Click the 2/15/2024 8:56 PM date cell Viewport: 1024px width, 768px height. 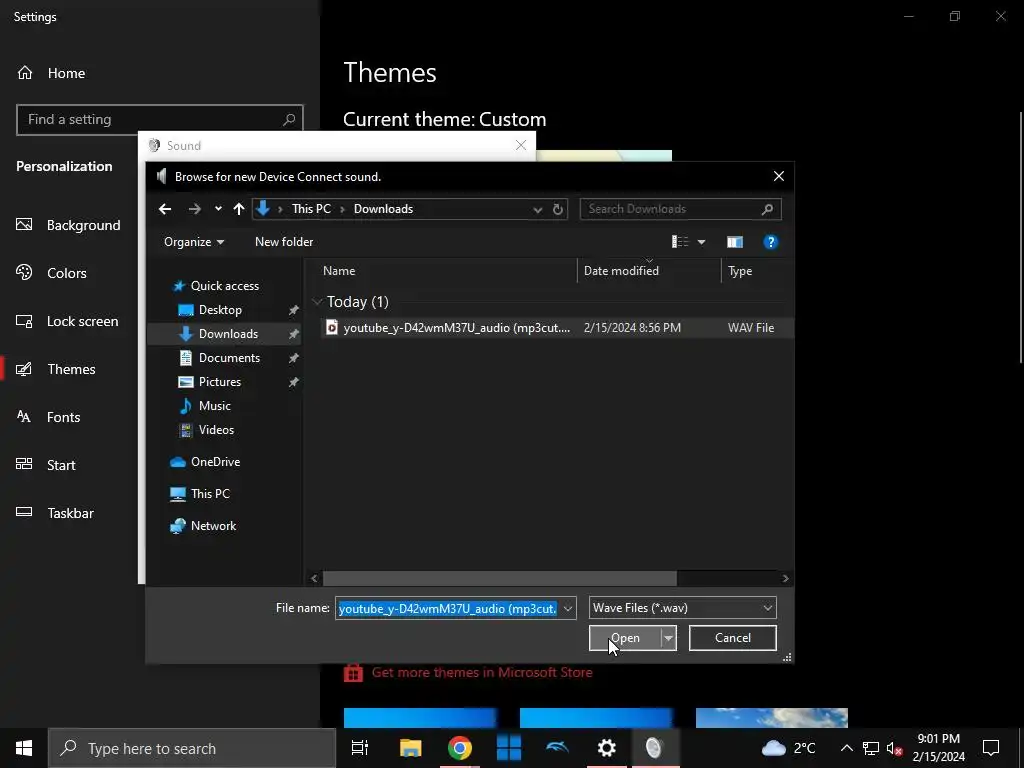[x=632, y=328]
